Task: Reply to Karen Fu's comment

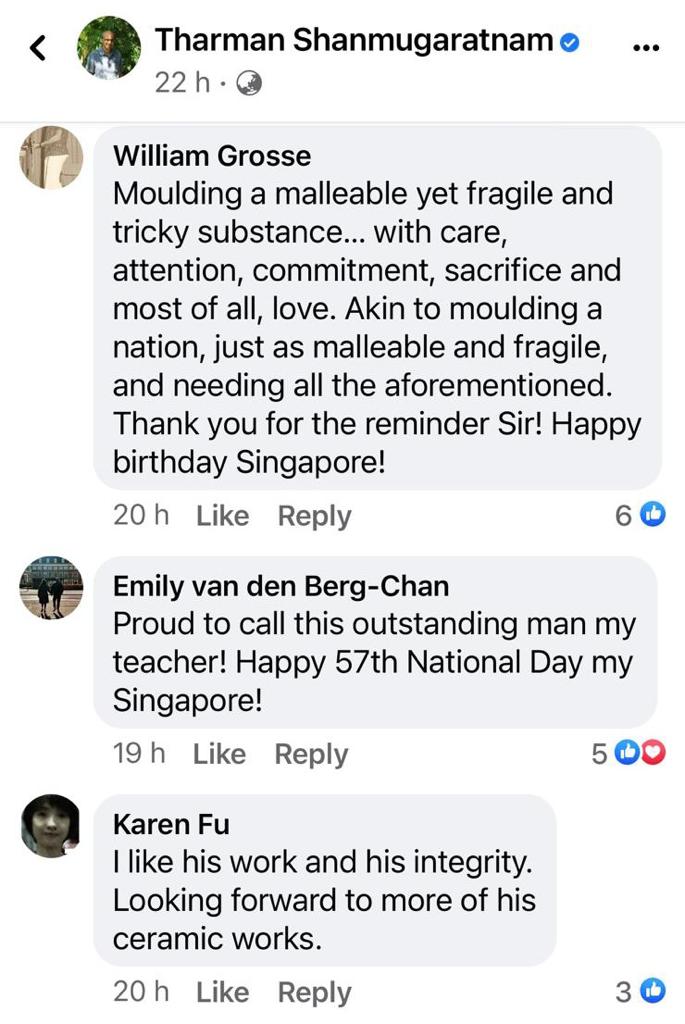Action: [314, 992]
